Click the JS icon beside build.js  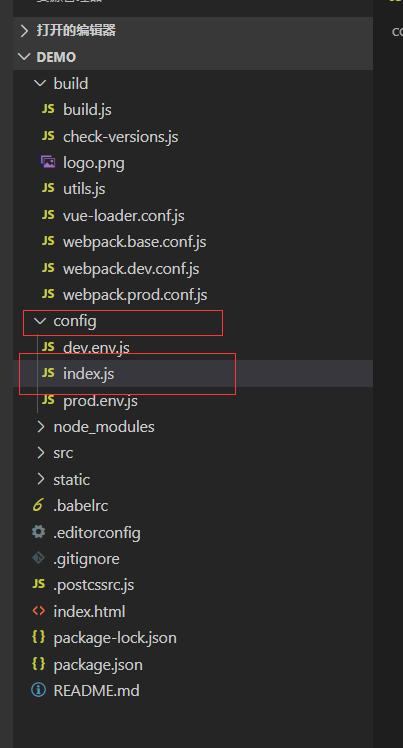point(48,109)
